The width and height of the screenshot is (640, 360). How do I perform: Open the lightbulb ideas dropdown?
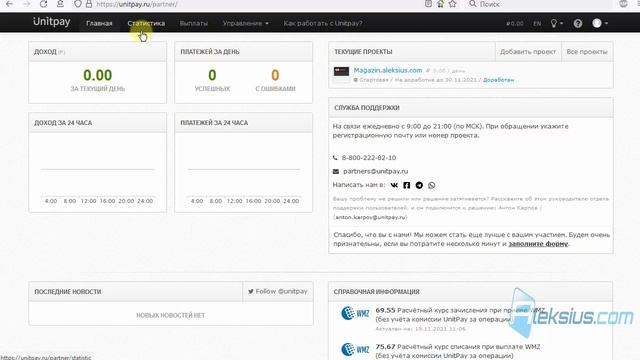click(x=557, y=23)
